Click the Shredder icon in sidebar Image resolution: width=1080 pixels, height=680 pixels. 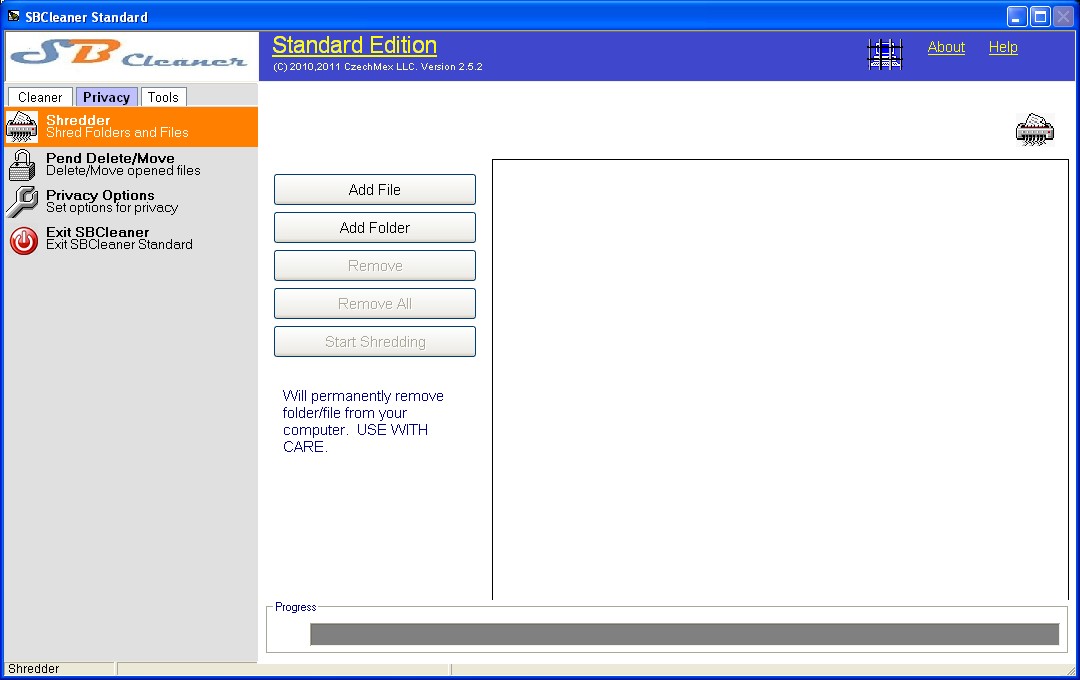pos(22,127)
